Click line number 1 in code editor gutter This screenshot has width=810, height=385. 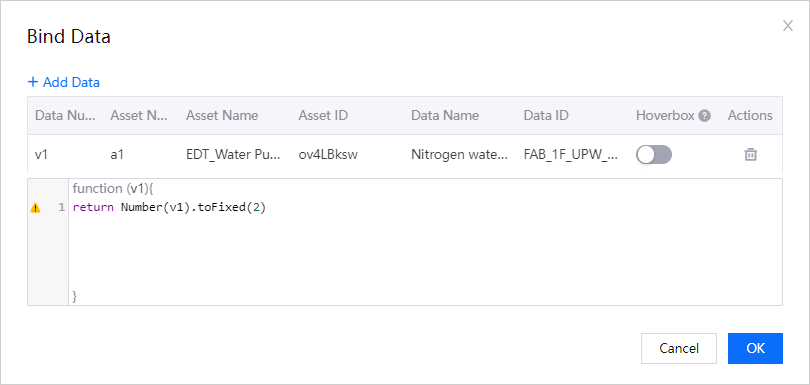click(x=61, y=208)
